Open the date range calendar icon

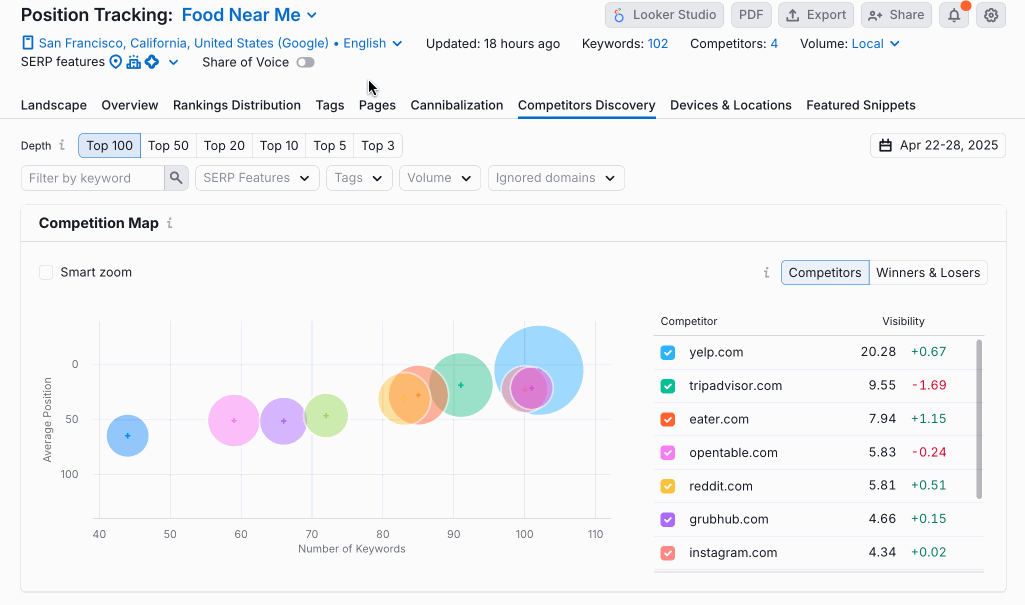(886, 145)
